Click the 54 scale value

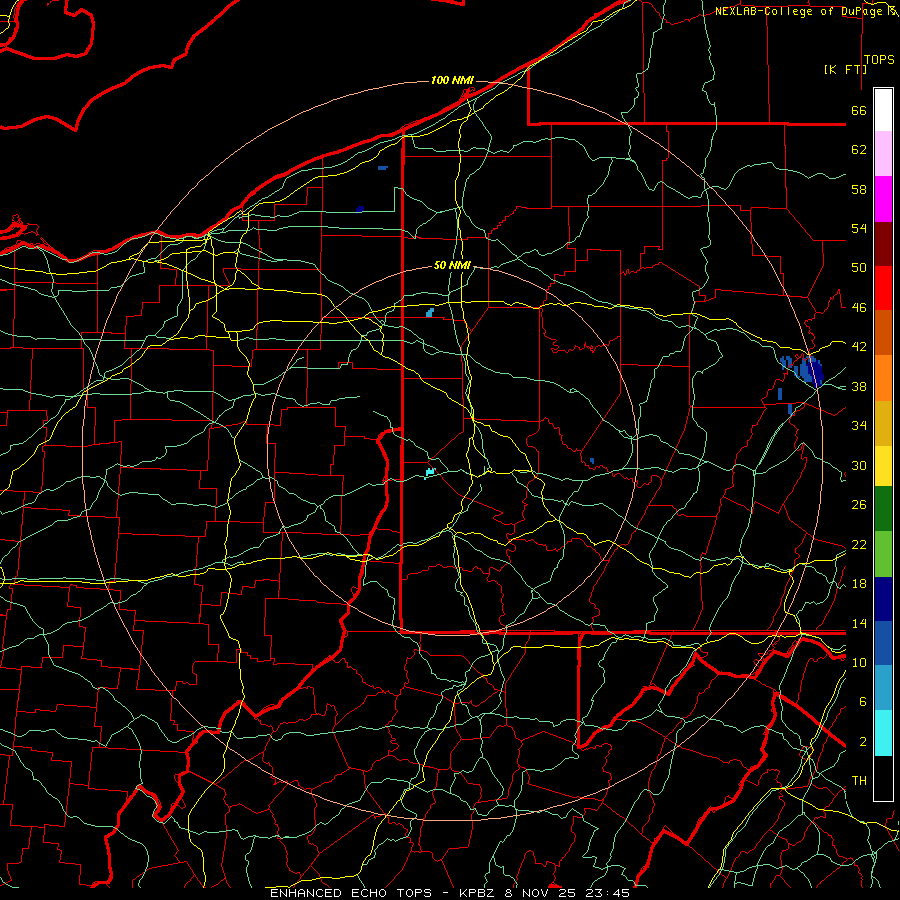[859, 228]
